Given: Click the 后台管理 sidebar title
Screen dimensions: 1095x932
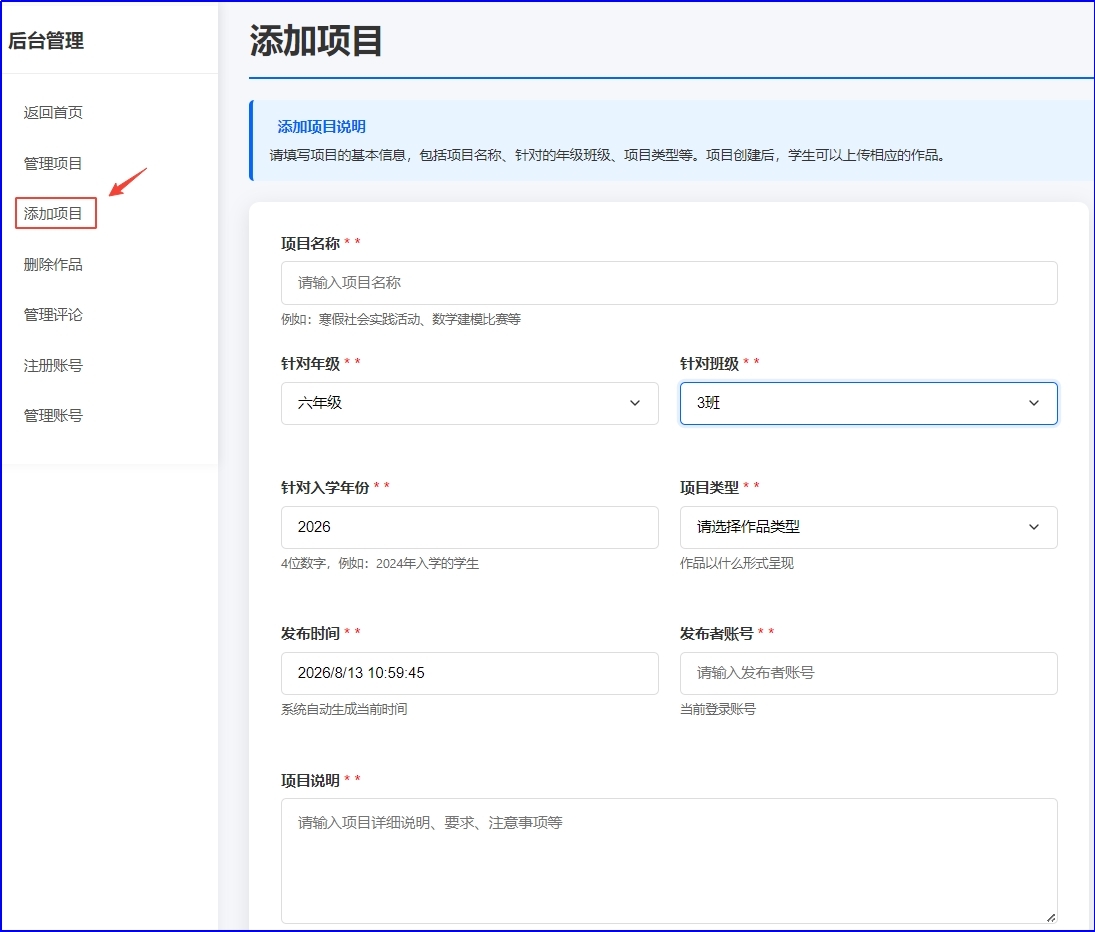Looking at the screenshot, I should coord(46,40).
